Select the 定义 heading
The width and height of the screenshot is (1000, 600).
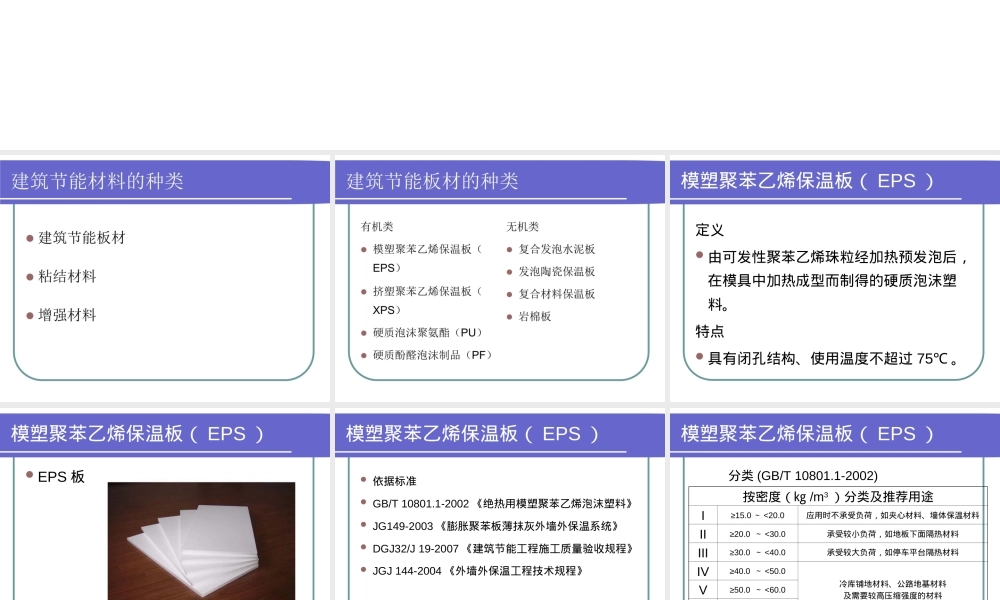pos(709,230)
